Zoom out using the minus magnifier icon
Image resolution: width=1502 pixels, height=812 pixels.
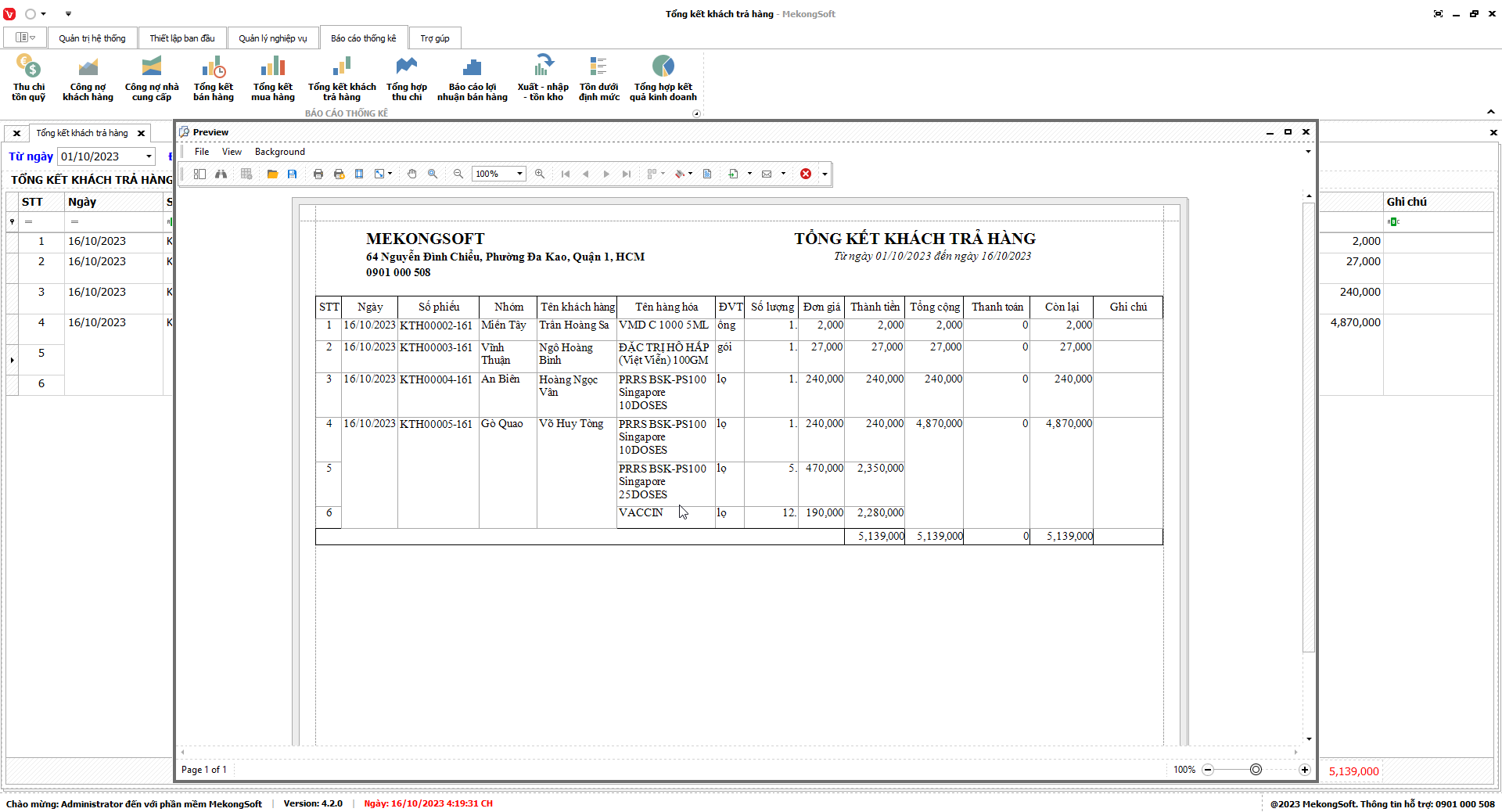tap(458, 174)
